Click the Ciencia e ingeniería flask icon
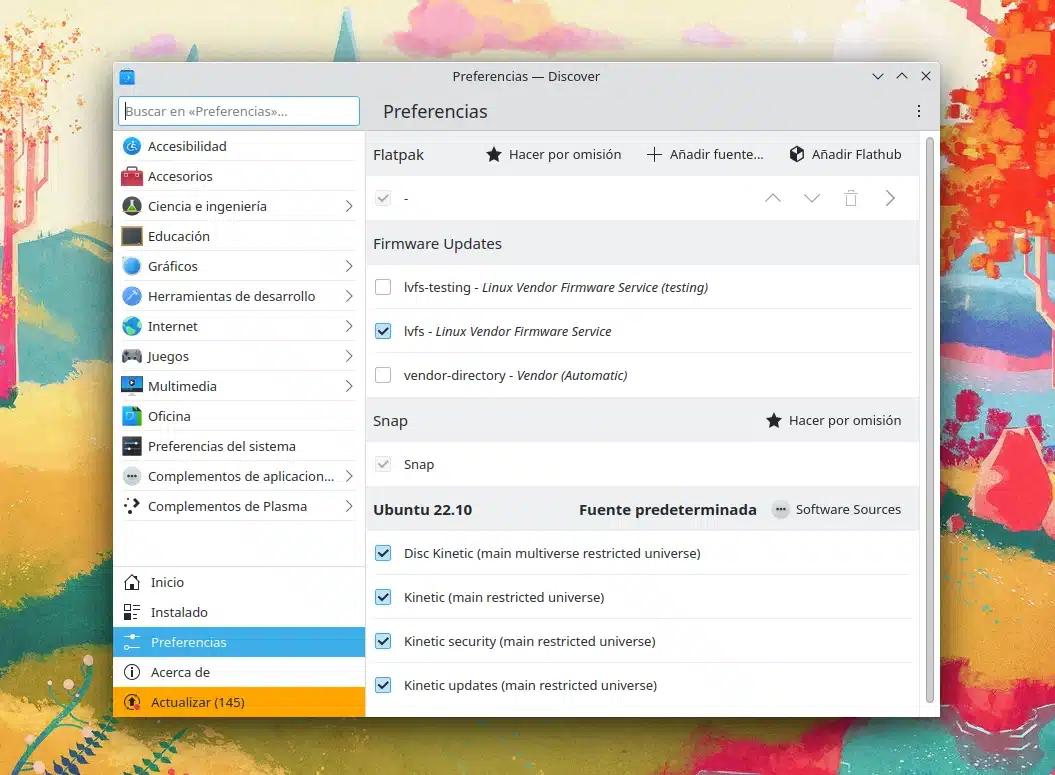 [x=132, y=206]
